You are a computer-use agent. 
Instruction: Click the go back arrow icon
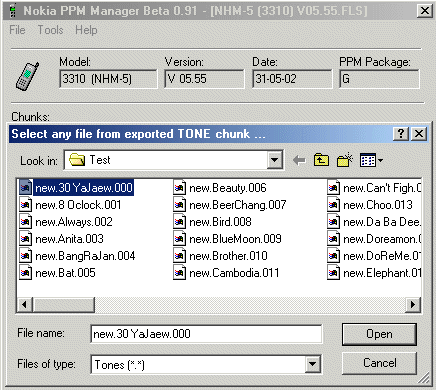(299, 160)
